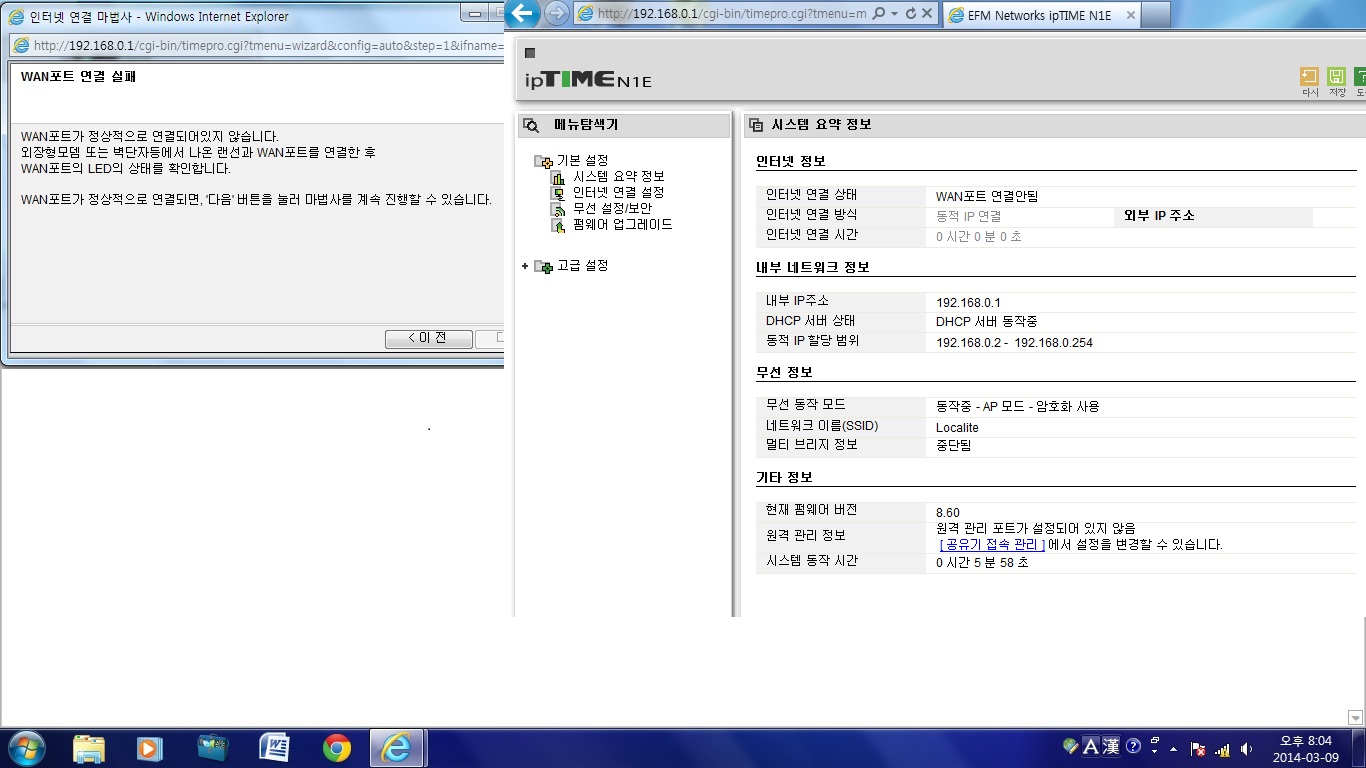Open a new tab in Internet Explorer
The width and height of the screenshot is (1366, 768).
[1156, 15]
